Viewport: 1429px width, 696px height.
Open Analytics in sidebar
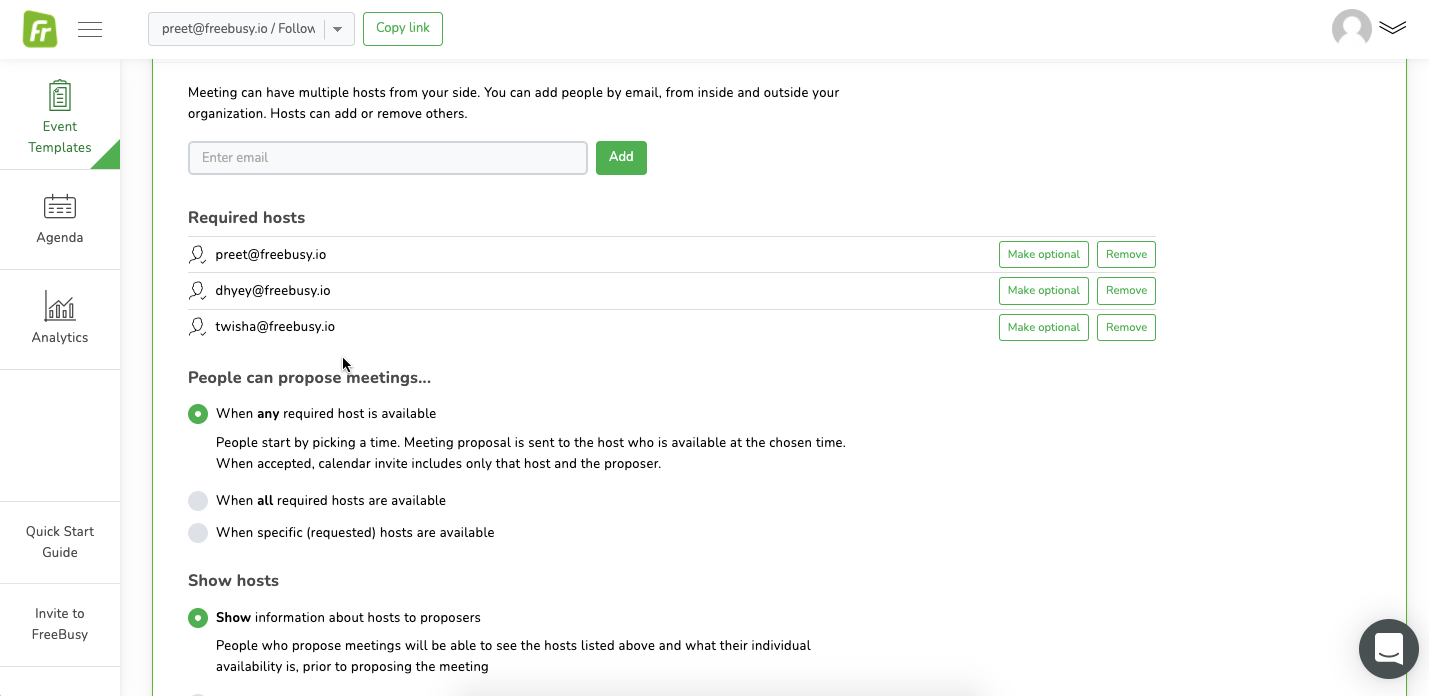point(60,320)
